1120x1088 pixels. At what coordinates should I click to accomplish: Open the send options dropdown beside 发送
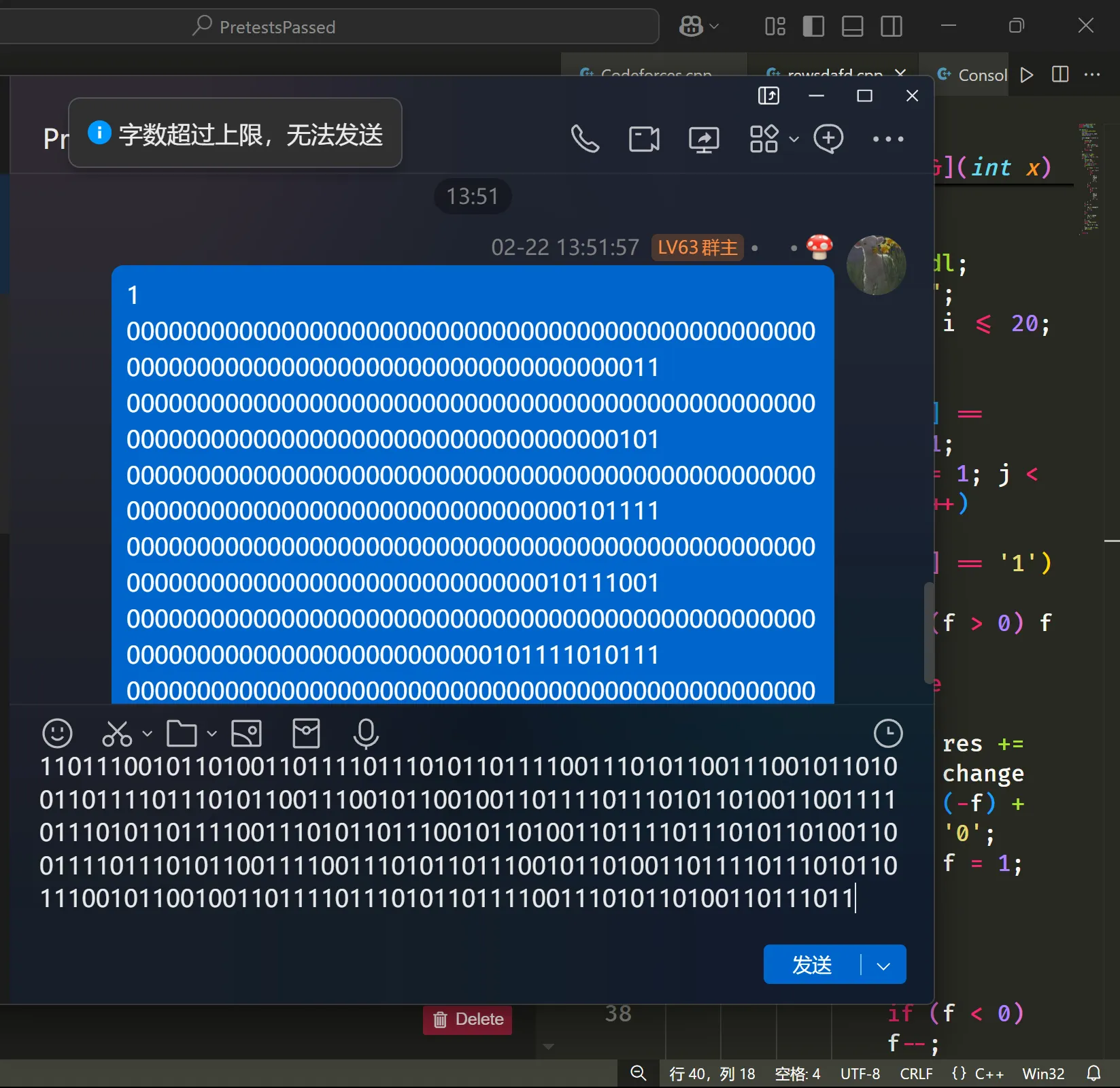coord(883,965)
